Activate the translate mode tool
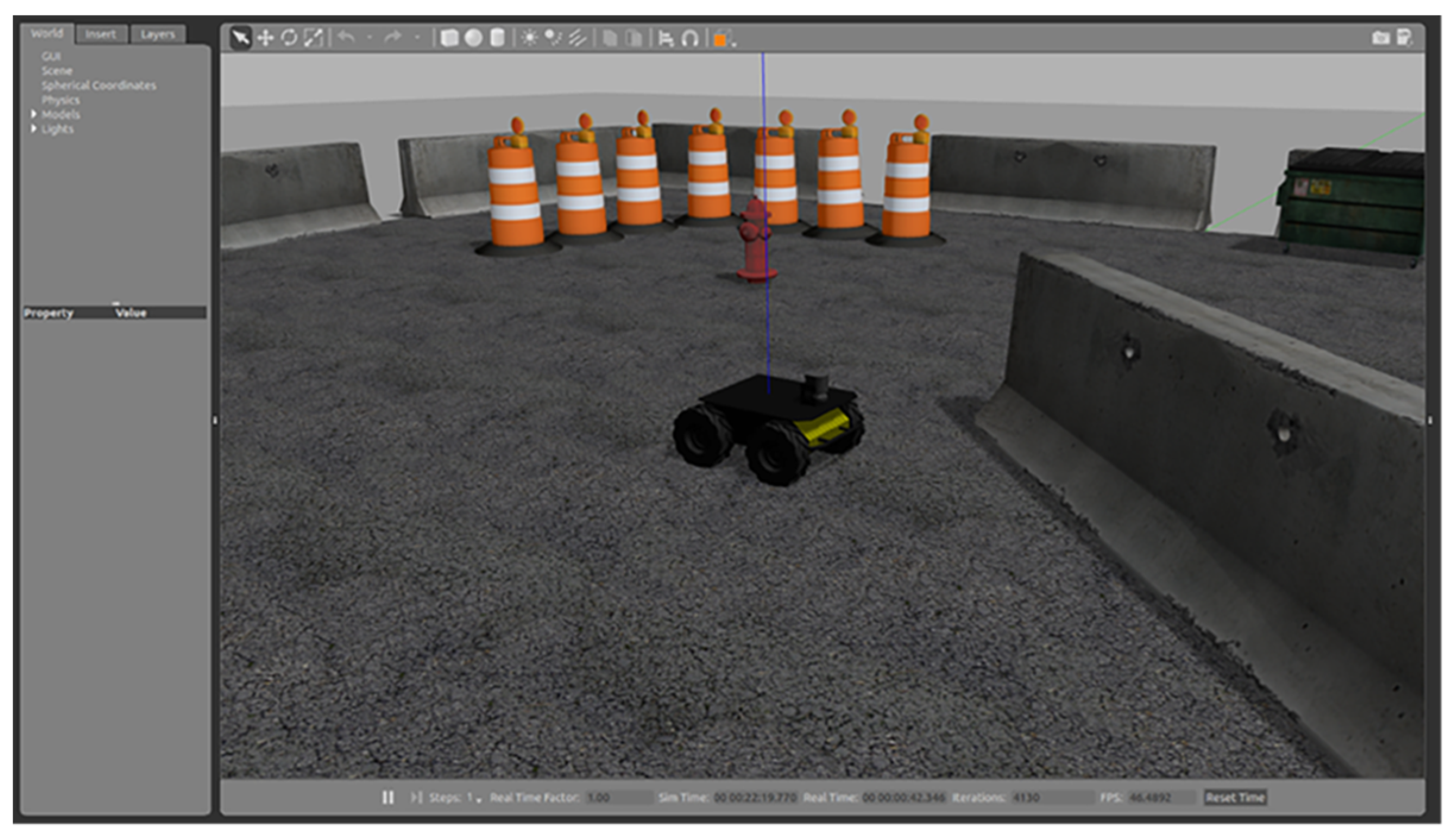 pyautogui.click(x=265, y=39)
